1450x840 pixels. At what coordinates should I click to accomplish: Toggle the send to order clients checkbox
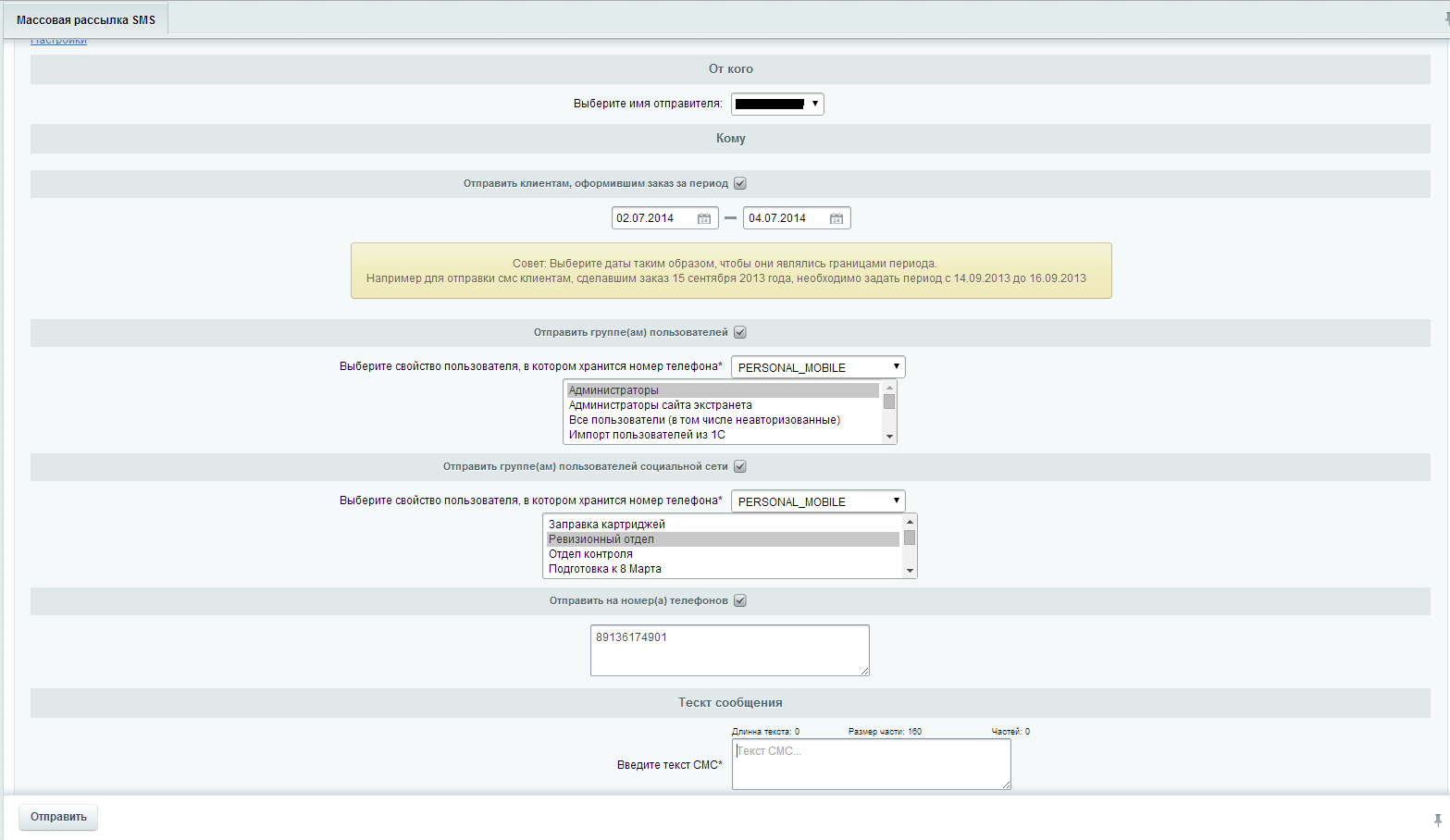[740, 183]
